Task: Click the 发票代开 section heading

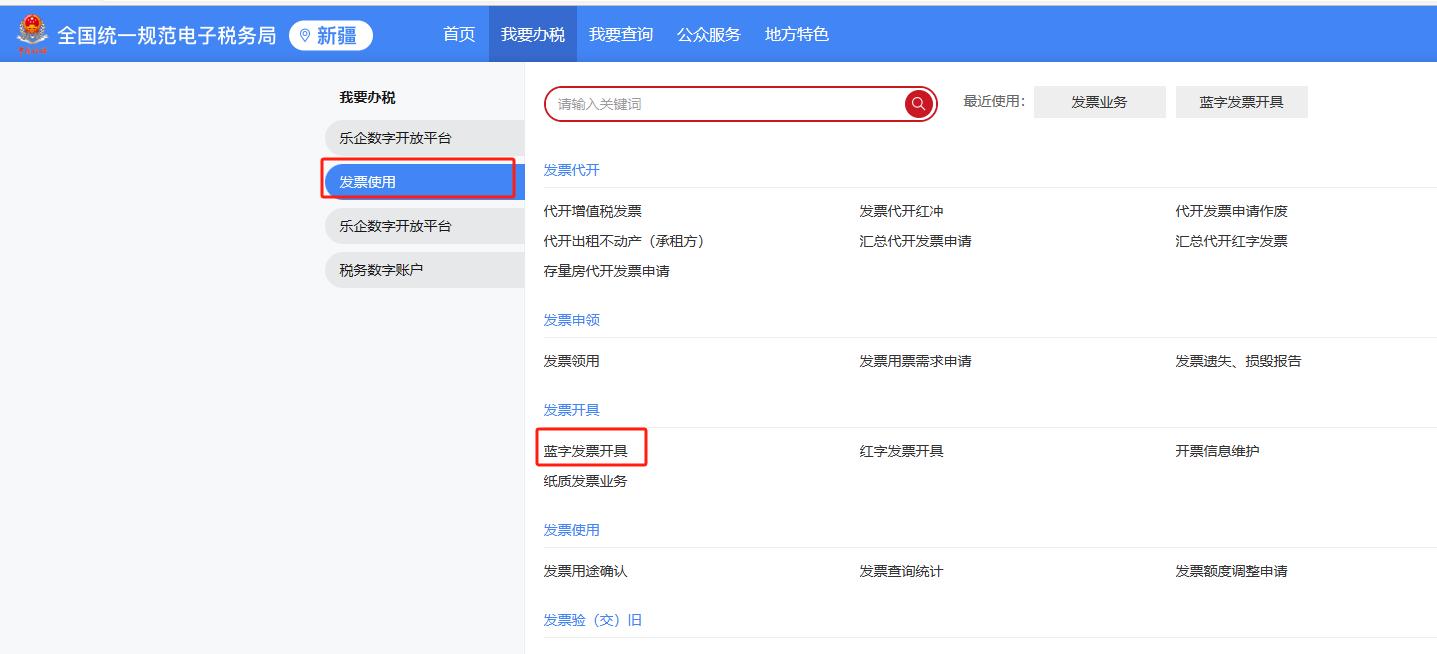Action: tap(571, 170)
